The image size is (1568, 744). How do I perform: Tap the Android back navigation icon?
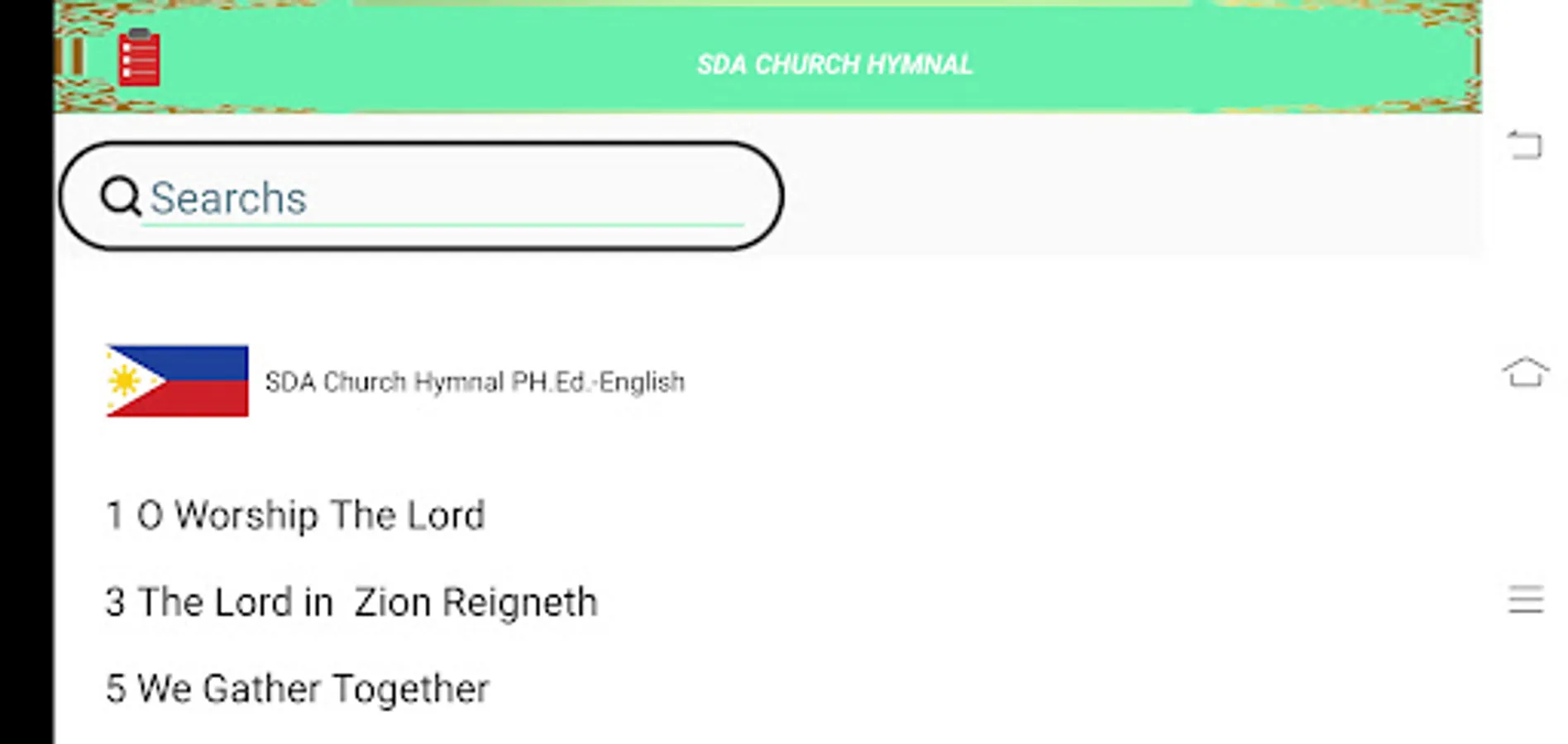point(1525,145)
